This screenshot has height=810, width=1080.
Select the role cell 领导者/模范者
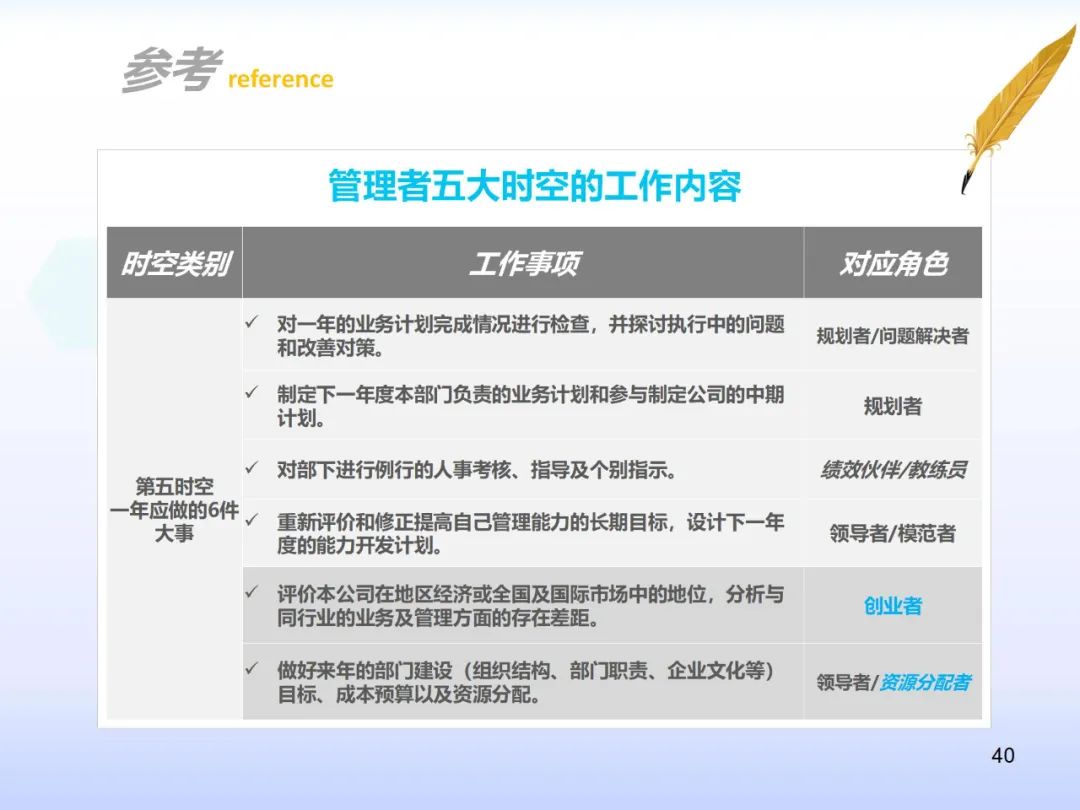pyautogui.click(x=893, y=533)
